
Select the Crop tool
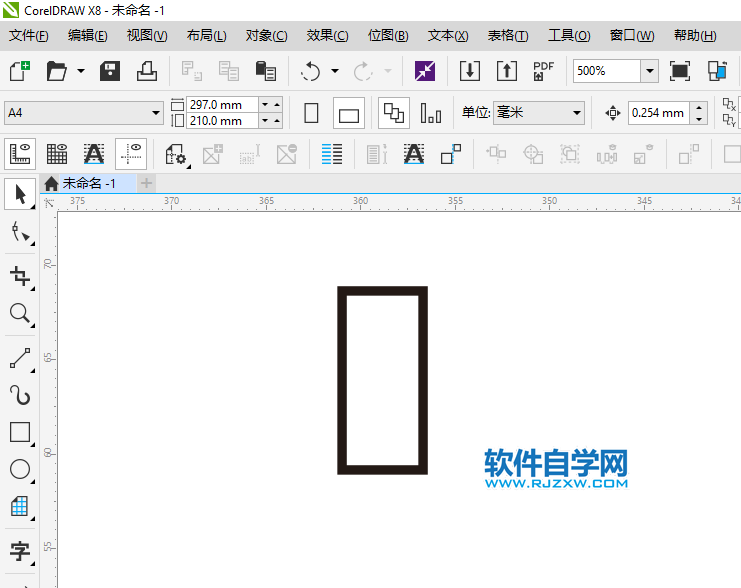click(x=20, y=276)
